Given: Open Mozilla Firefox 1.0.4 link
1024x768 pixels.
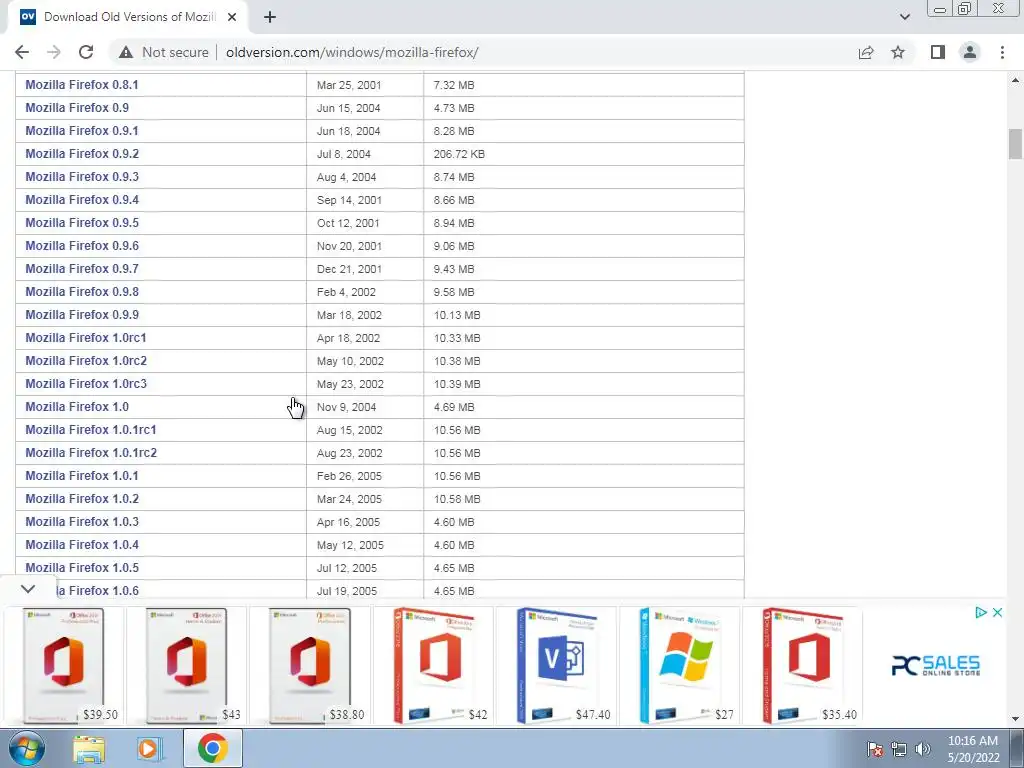Looking at the screenshot, I should tap(82, 545).
